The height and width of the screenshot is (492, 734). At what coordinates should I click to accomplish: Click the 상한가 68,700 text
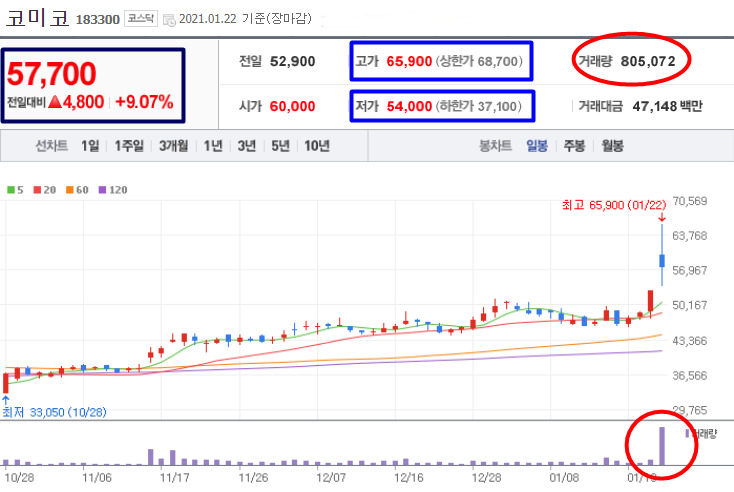click(479, 61)
